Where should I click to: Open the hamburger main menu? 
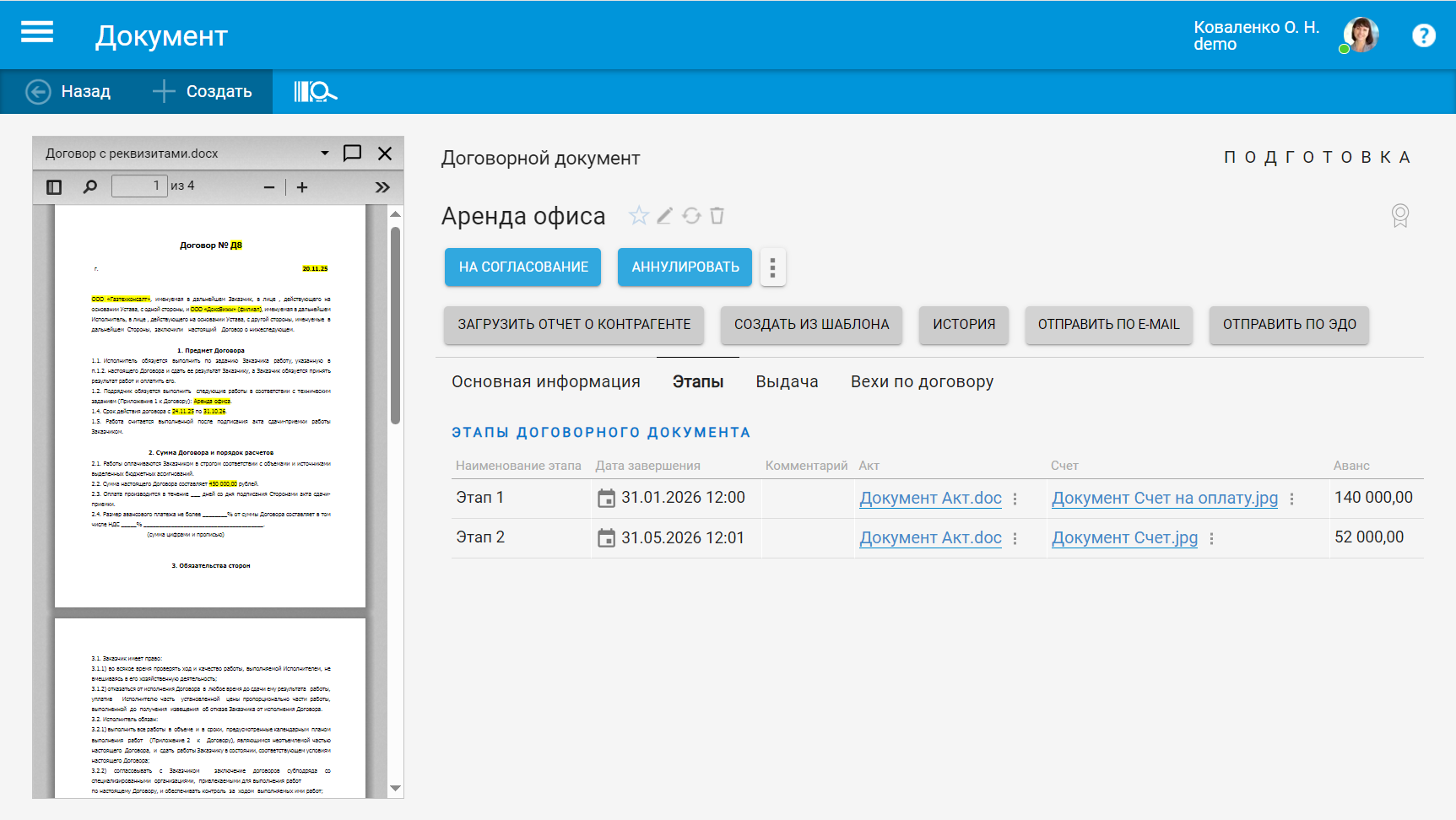[x=37, y=33]
